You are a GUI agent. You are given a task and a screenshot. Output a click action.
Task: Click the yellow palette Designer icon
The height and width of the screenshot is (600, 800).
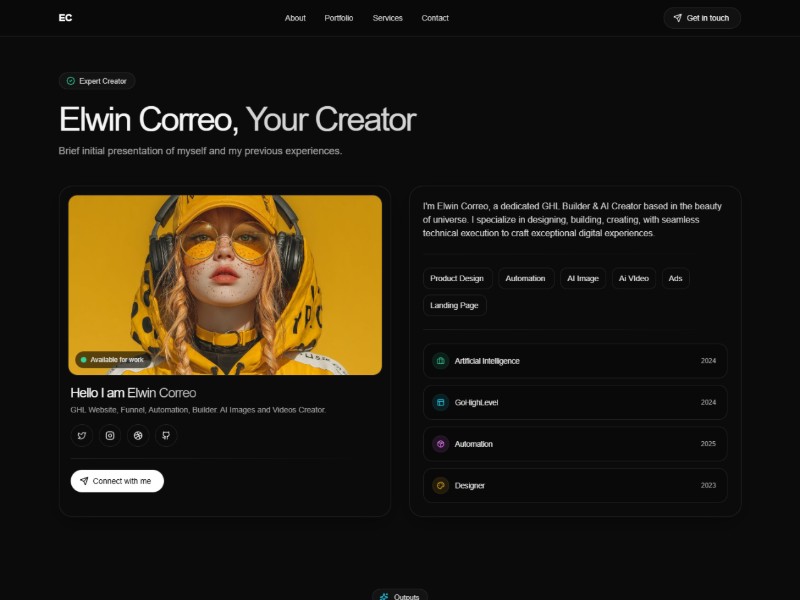[440, 485]
